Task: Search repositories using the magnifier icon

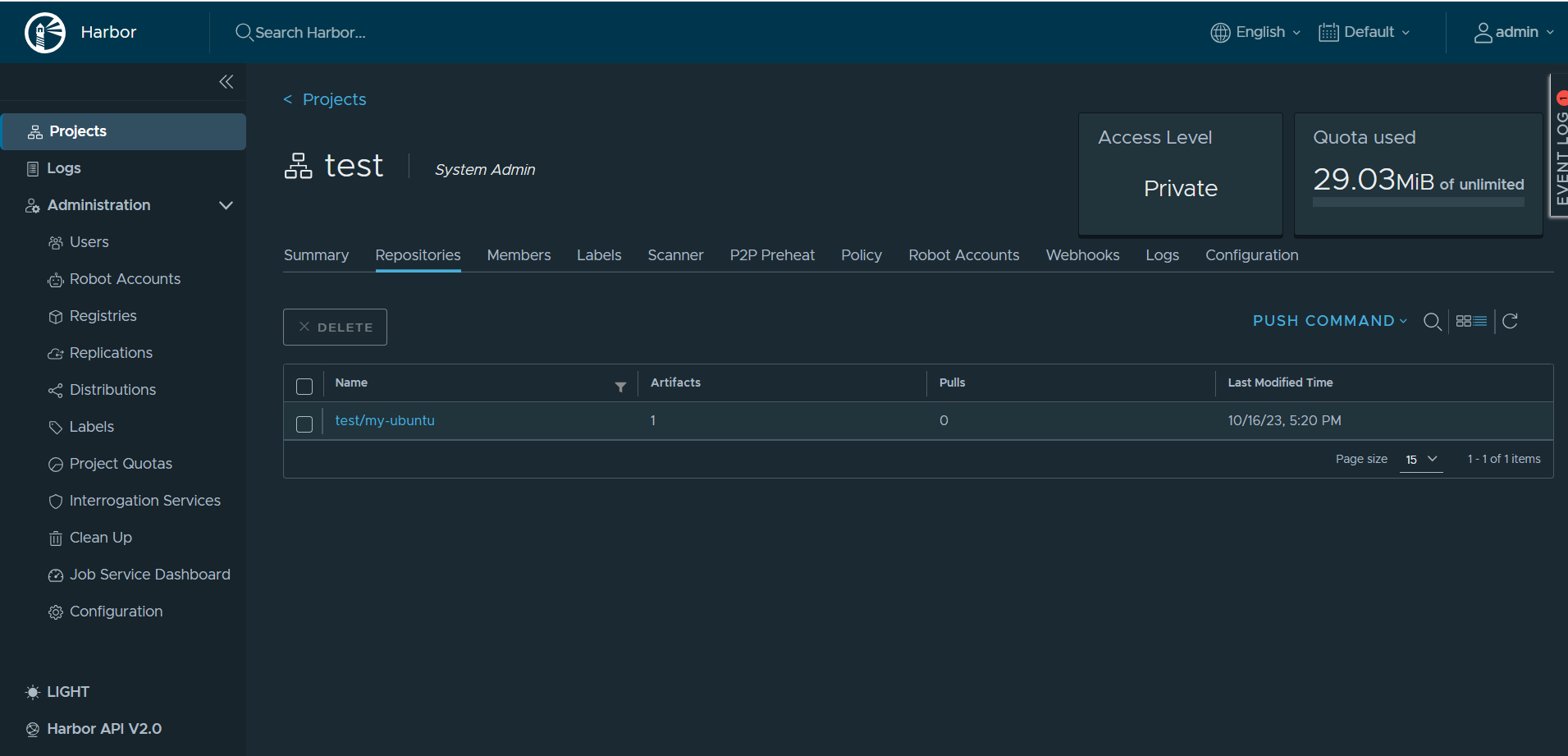Action: pos(1433,321)
